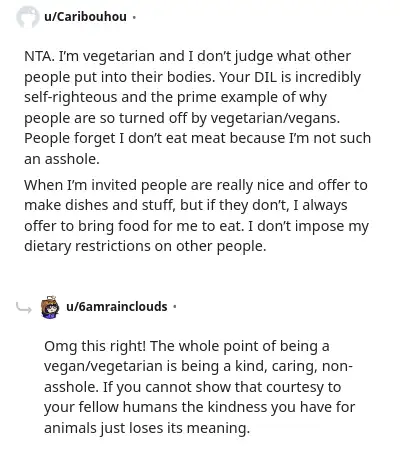The image size is (400, 464).
Task: Open u/Caribouhou's default avatar icon
Action: point(28,17)
